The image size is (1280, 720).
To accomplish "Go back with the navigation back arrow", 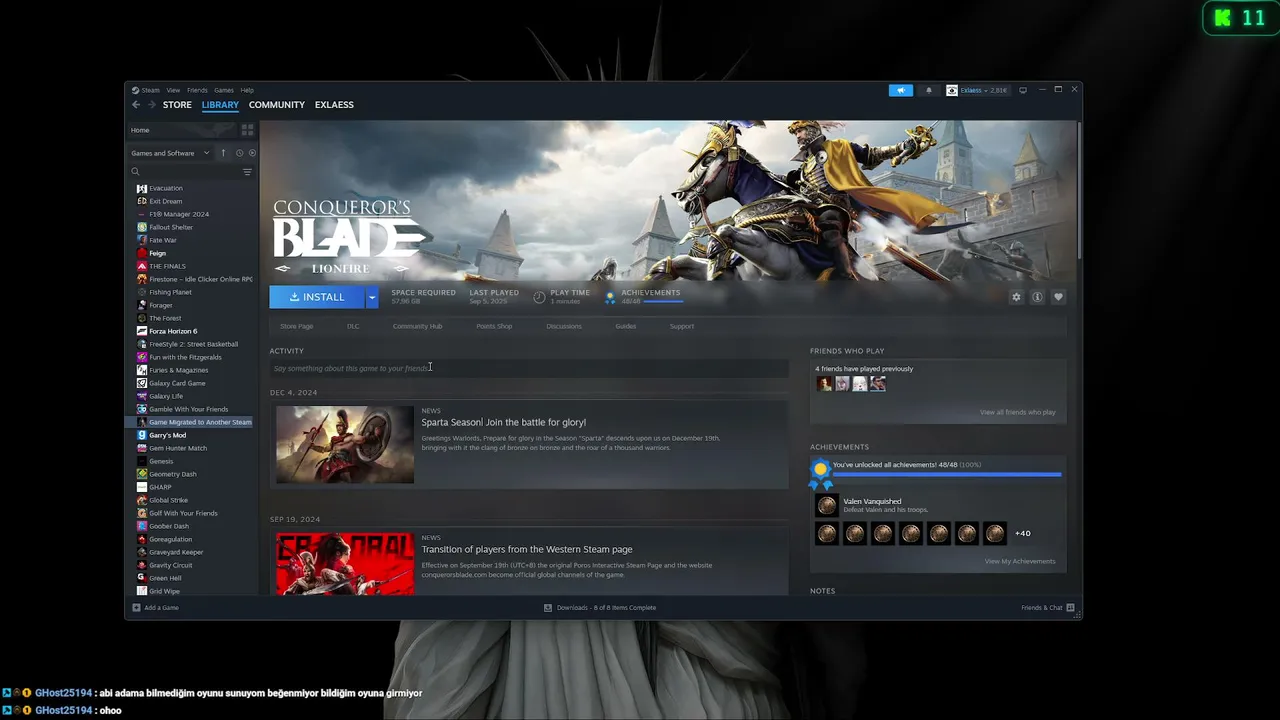I will 136,105.
